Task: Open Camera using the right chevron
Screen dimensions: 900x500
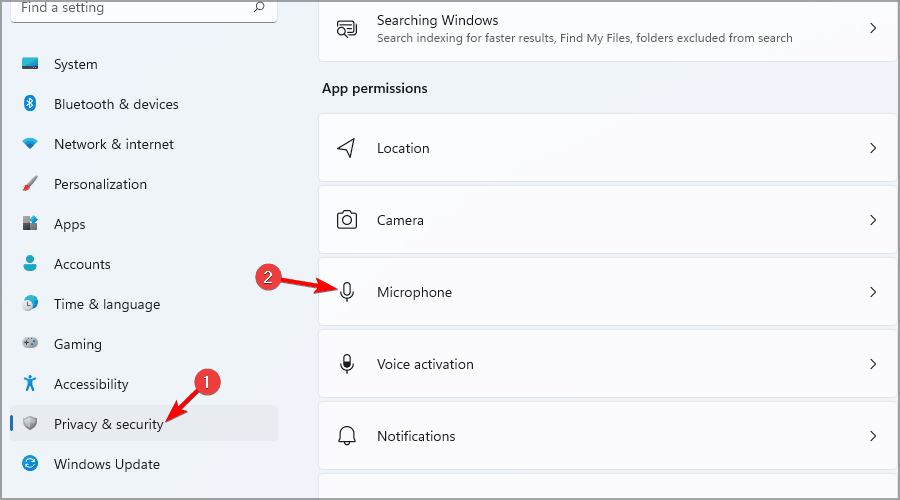Action: coord(873,220)
